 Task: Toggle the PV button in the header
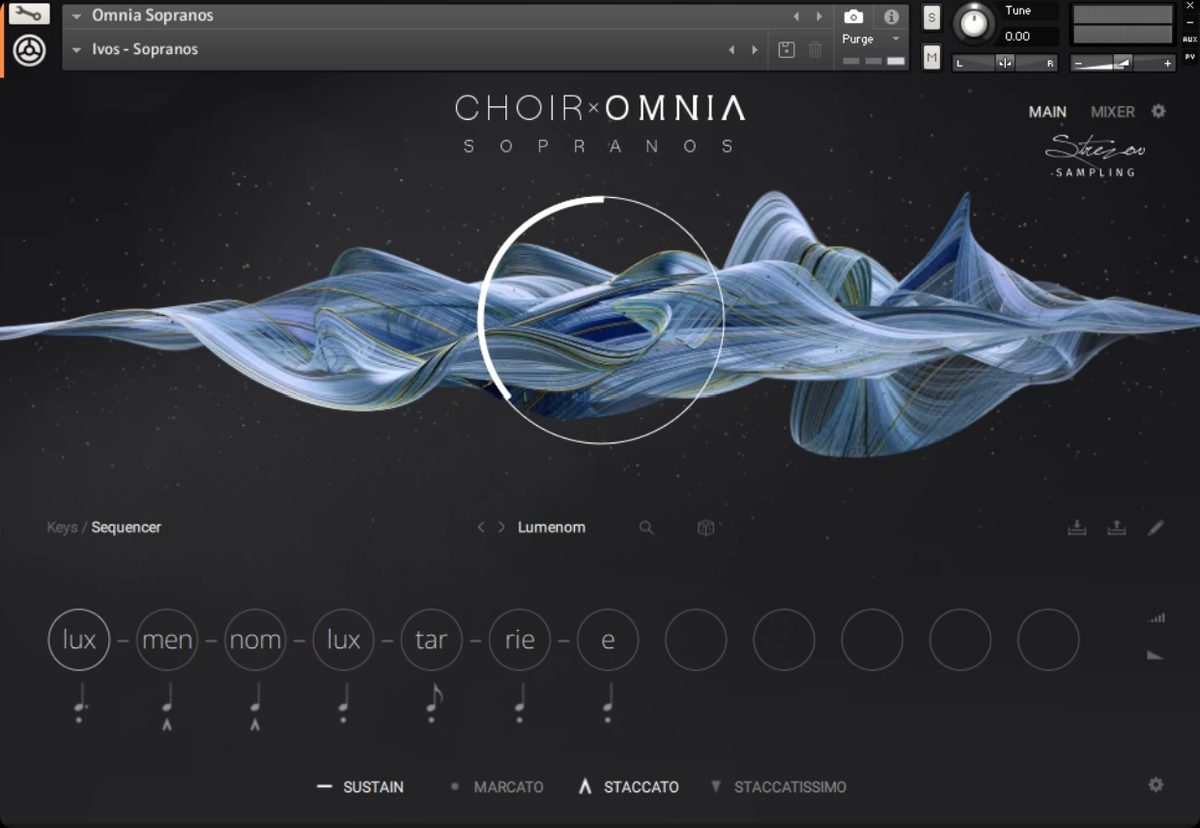[x=1189, y=57]
